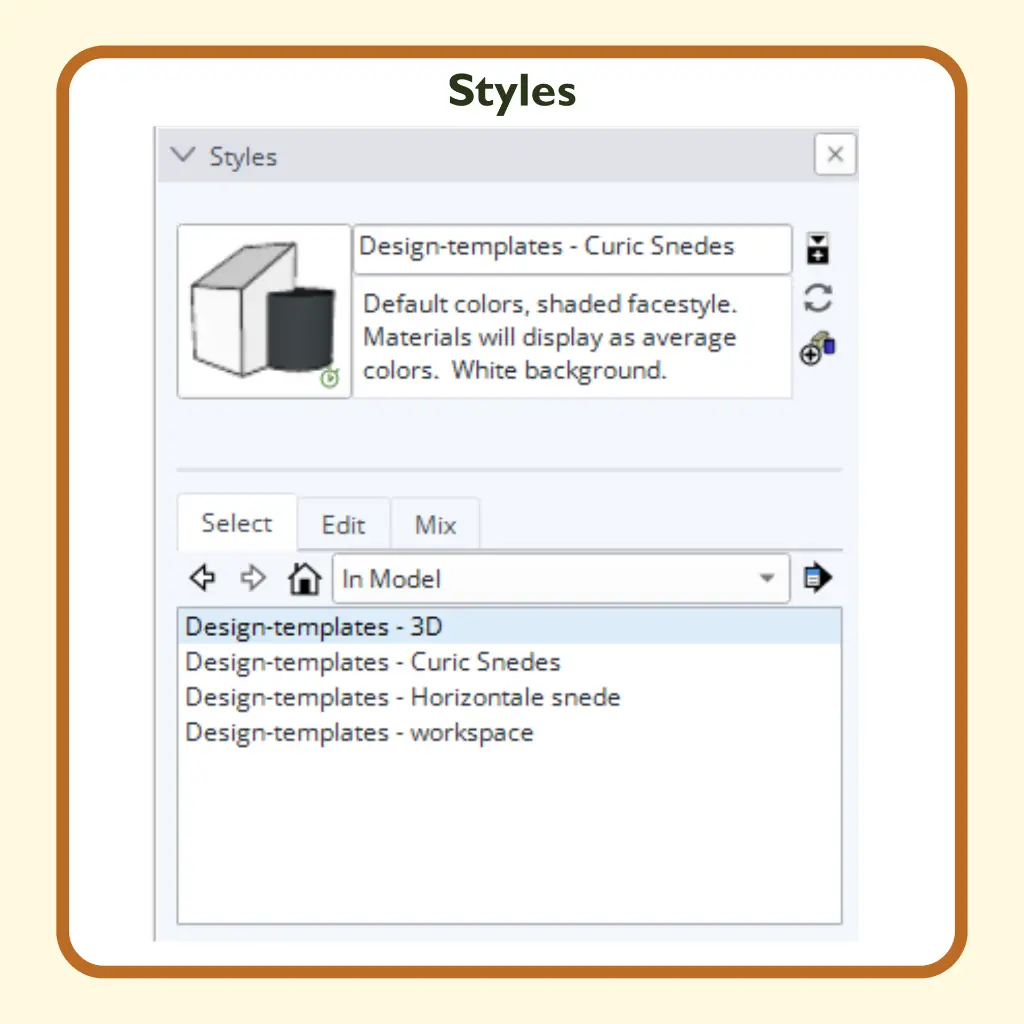This screenshot has height=1024, width=1024.
Task: Switch to the Edit tab
Action: (344, 525)
